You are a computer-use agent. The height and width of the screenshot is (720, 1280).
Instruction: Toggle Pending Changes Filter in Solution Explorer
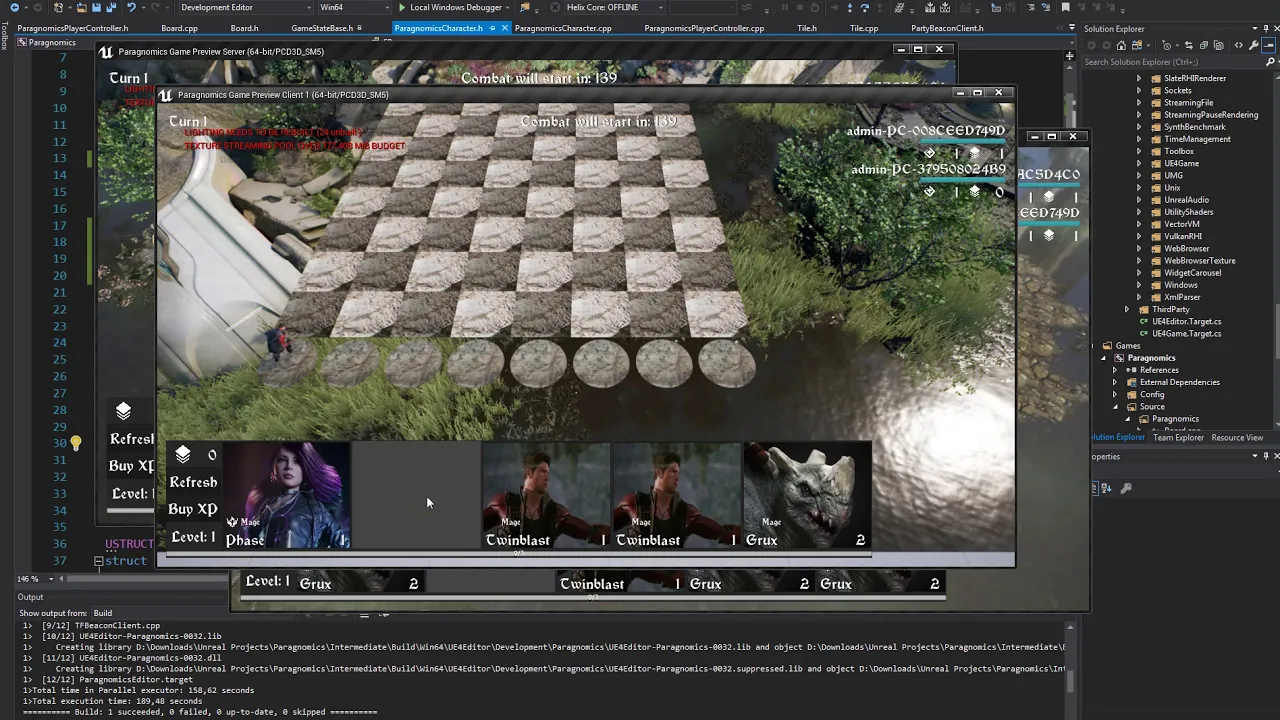coord(1167,45)
